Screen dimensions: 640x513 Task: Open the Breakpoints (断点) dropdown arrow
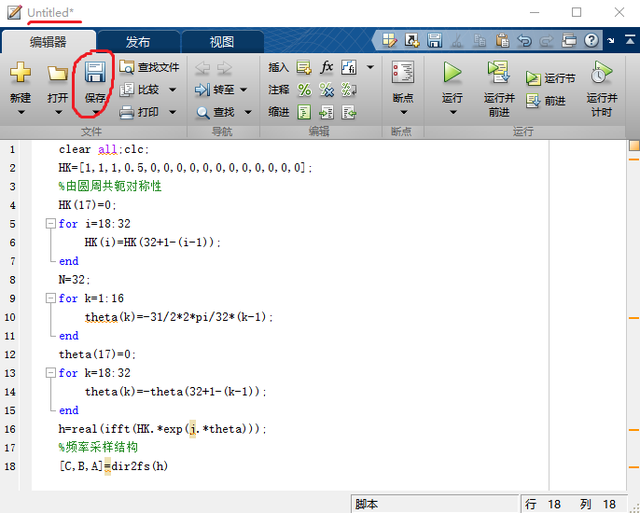[x=403, y=112]
